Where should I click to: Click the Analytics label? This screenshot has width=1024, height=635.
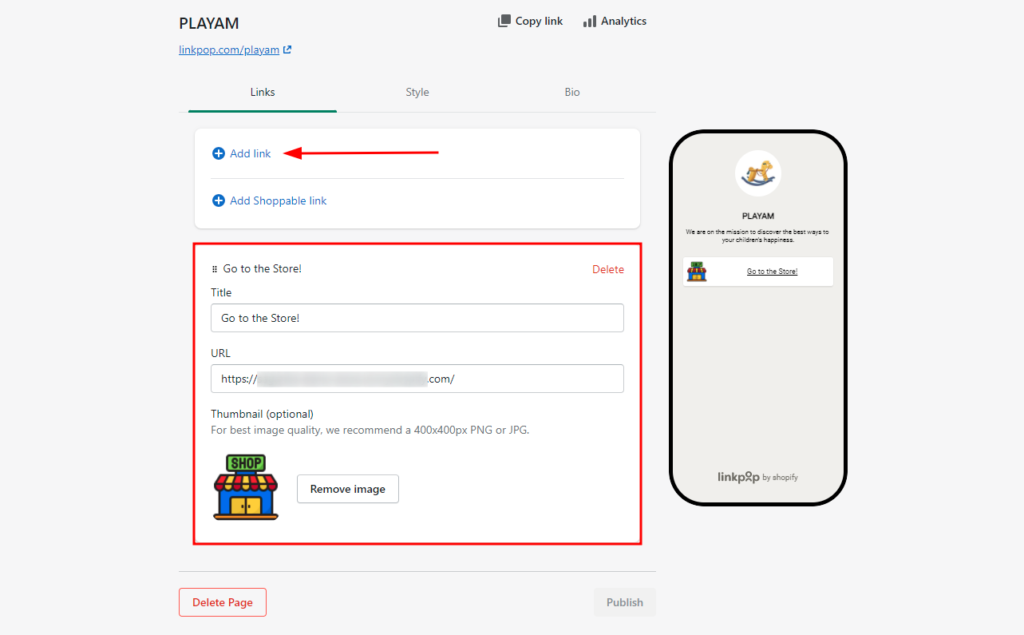pos(624,21)
